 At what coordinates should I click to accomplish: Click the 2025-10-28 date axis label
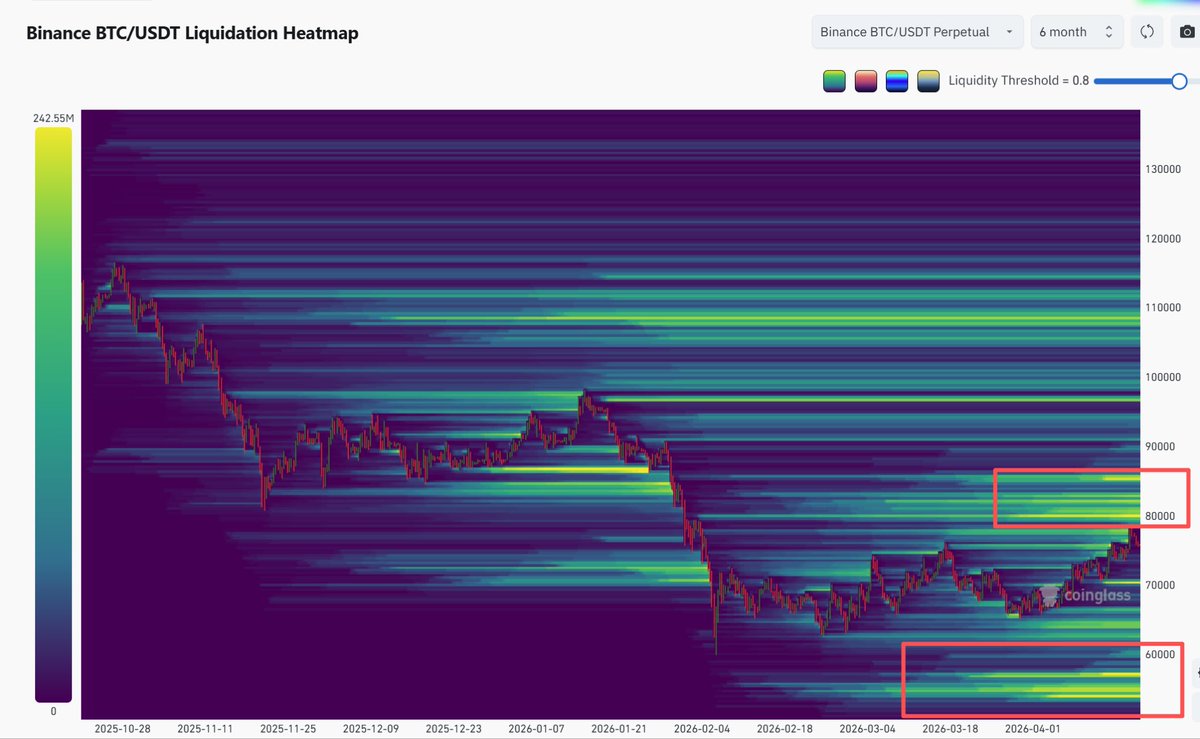122,729
